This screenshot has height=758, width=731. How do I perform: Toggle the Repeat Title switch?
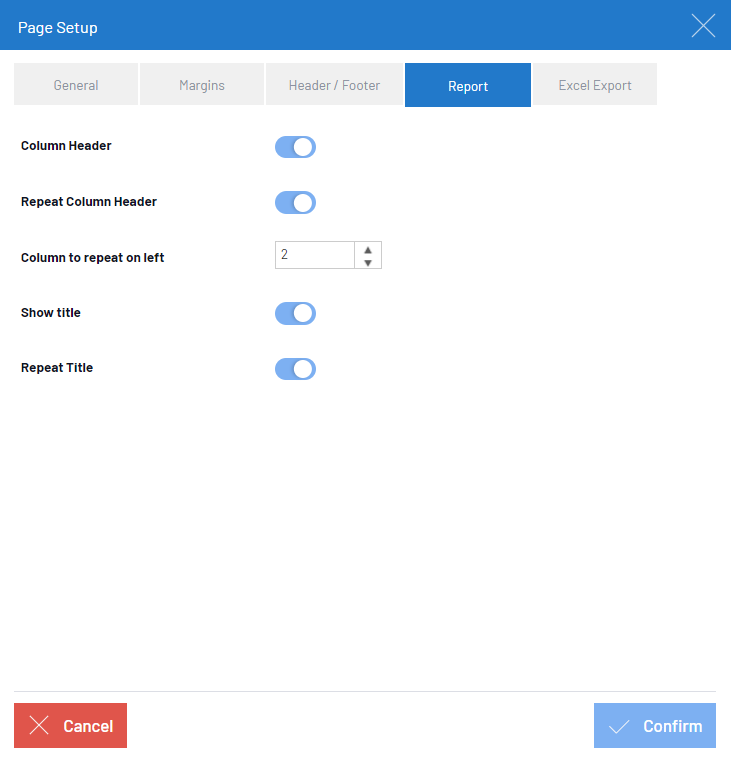[x=295, y=369]
